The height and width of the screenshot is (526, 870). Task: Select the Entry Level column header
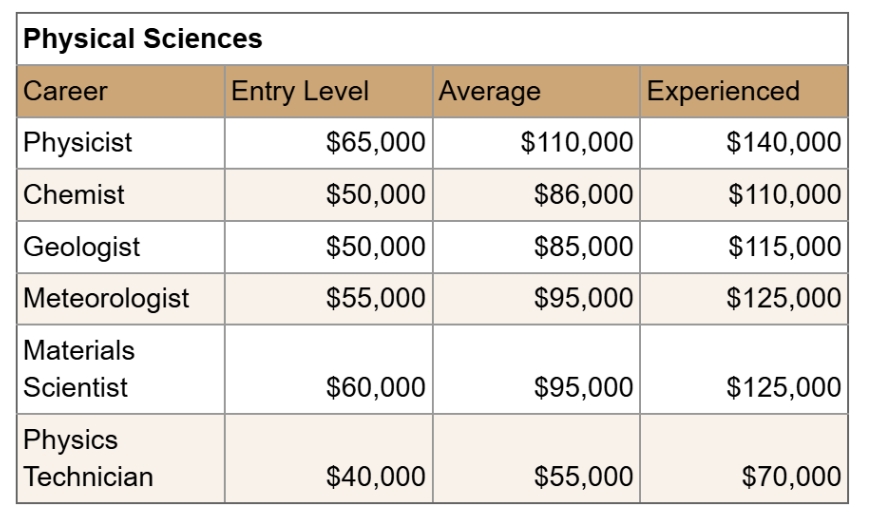pyautogui.click(x=300, y=92)
